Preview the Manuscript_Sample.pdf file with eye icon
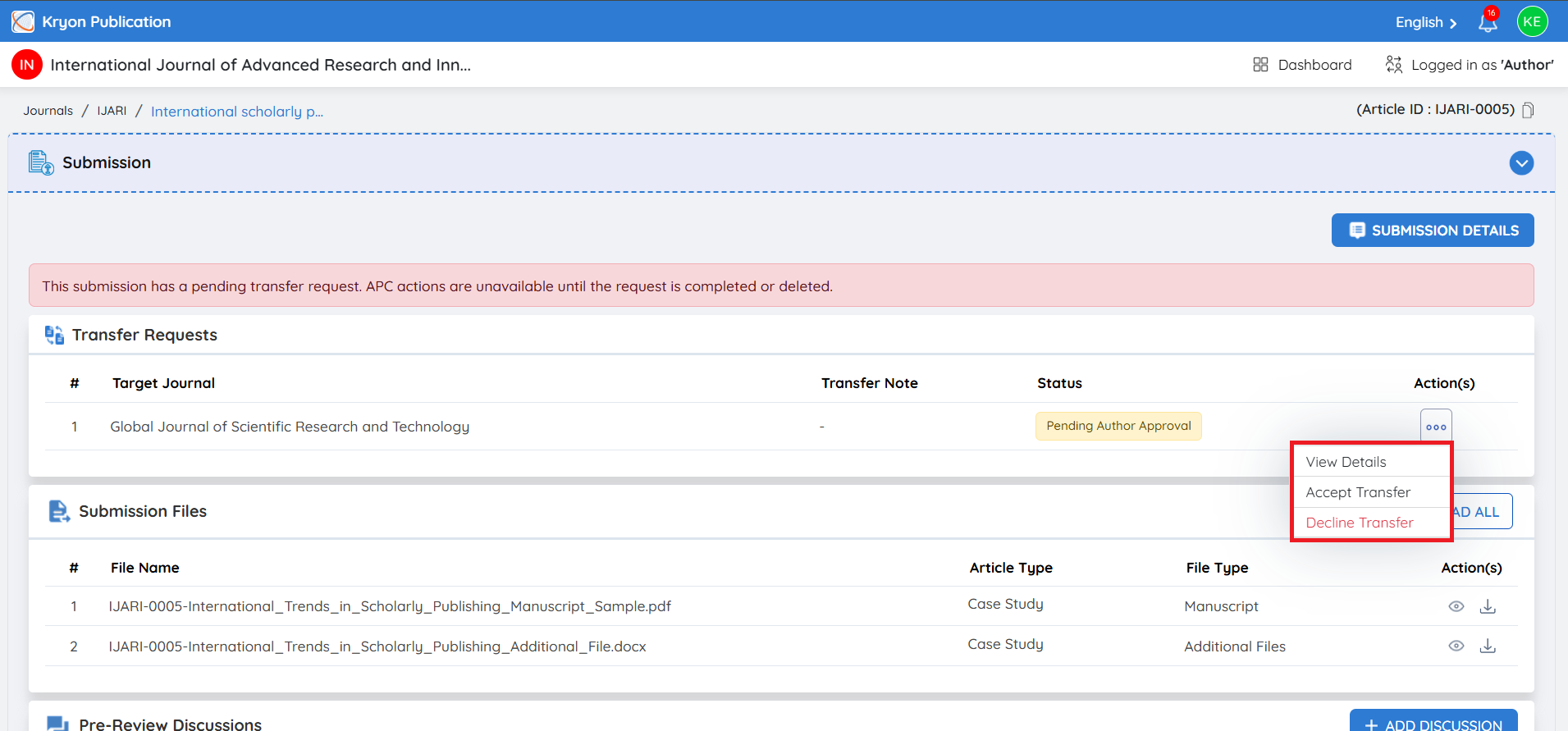The width and height of the screenshot is (1568, 731). point(1456,606)
